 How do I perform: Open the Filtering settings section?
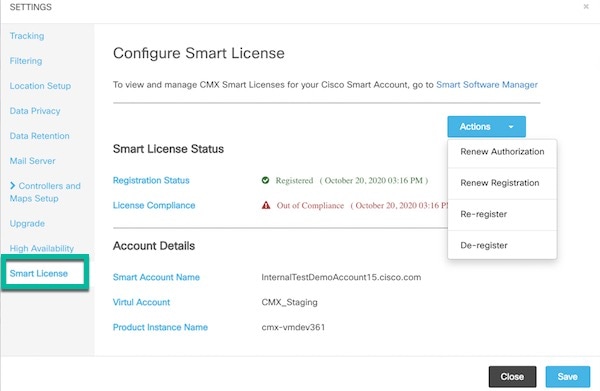(26, 61)
